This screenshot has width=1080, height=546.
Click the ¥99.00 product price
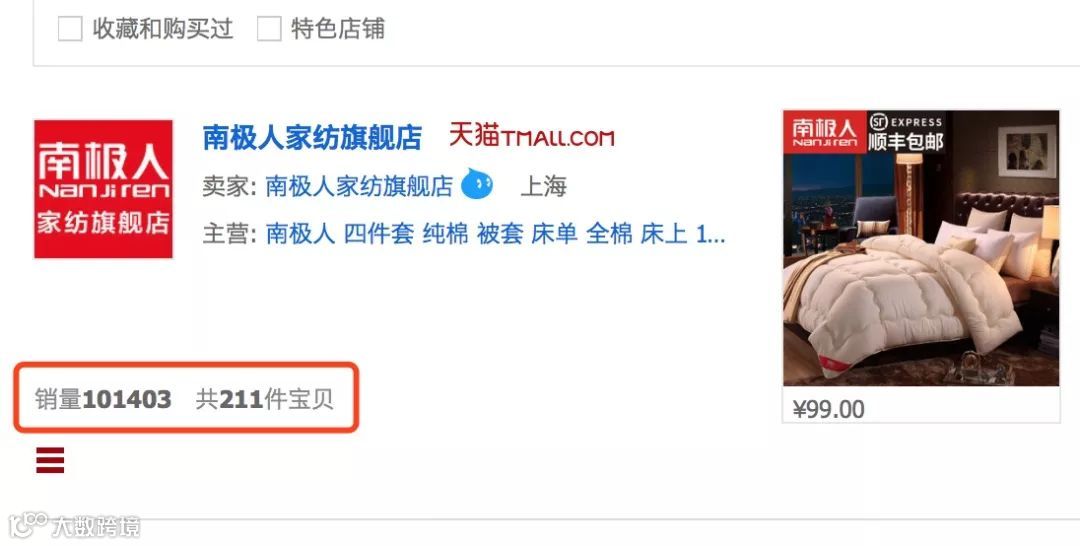point(829,409)
